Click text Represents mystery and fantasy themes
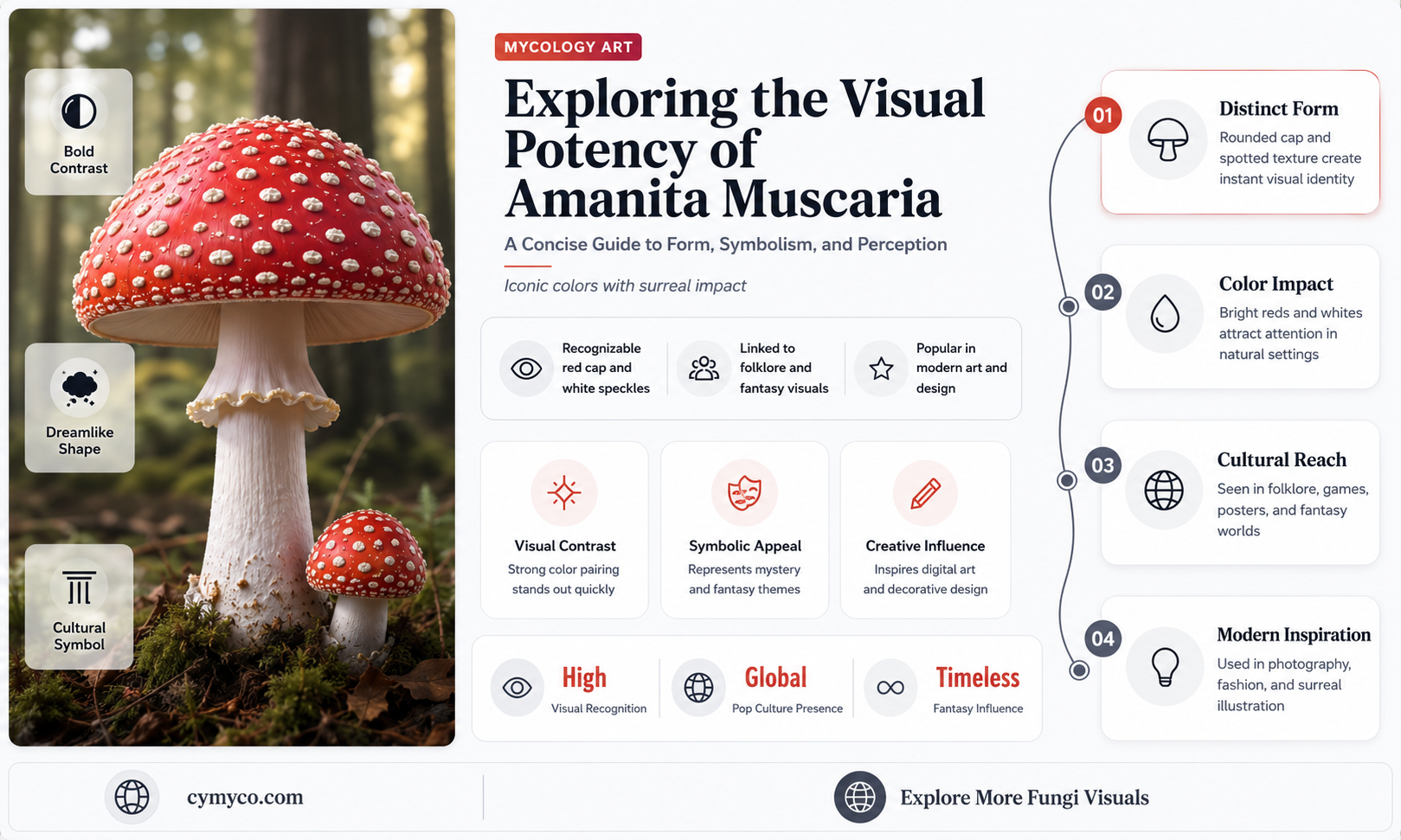 point(744,580)
